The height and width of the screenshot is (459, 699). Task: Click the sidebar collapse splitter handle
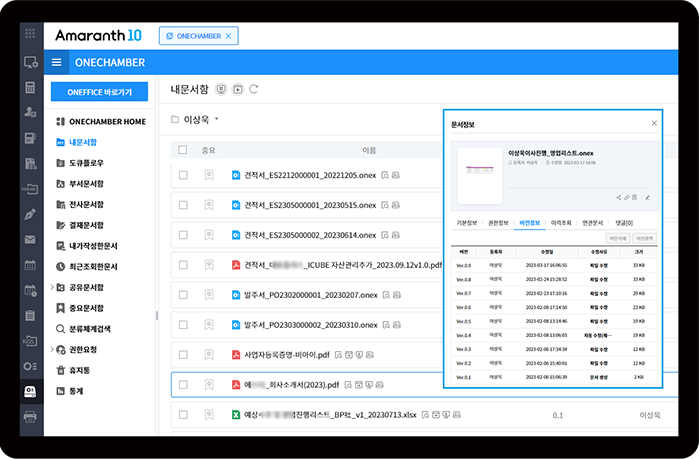(x=157, y=316)
